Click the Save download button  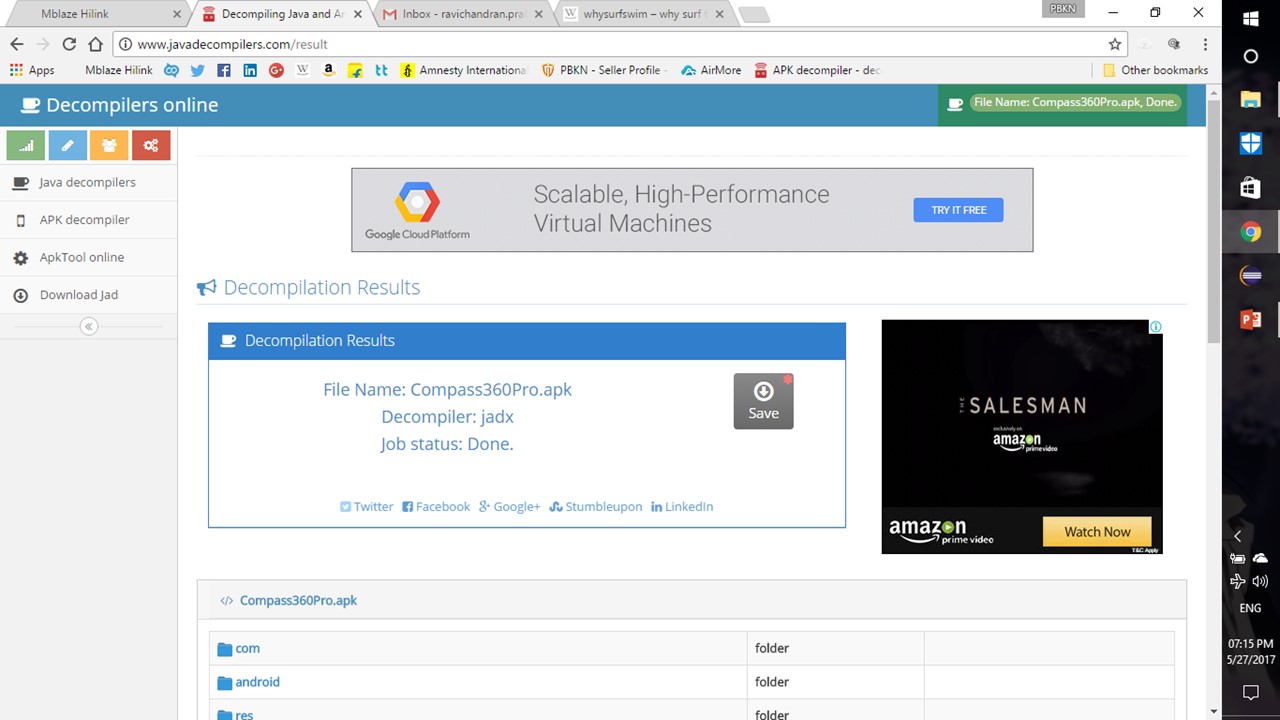tap(763, 401)
